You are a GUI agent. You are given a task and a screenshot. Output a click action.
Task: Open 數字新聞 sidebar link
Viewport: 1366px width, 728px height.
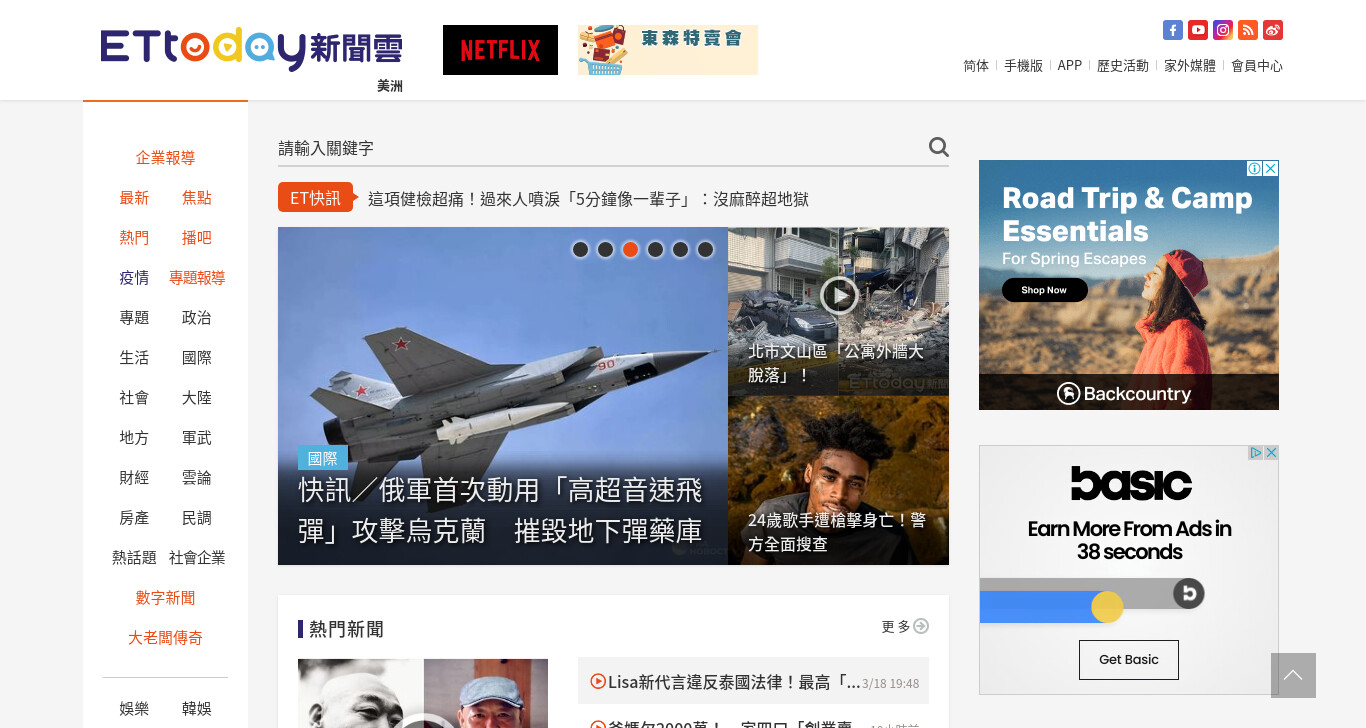(x=165, y=598)
